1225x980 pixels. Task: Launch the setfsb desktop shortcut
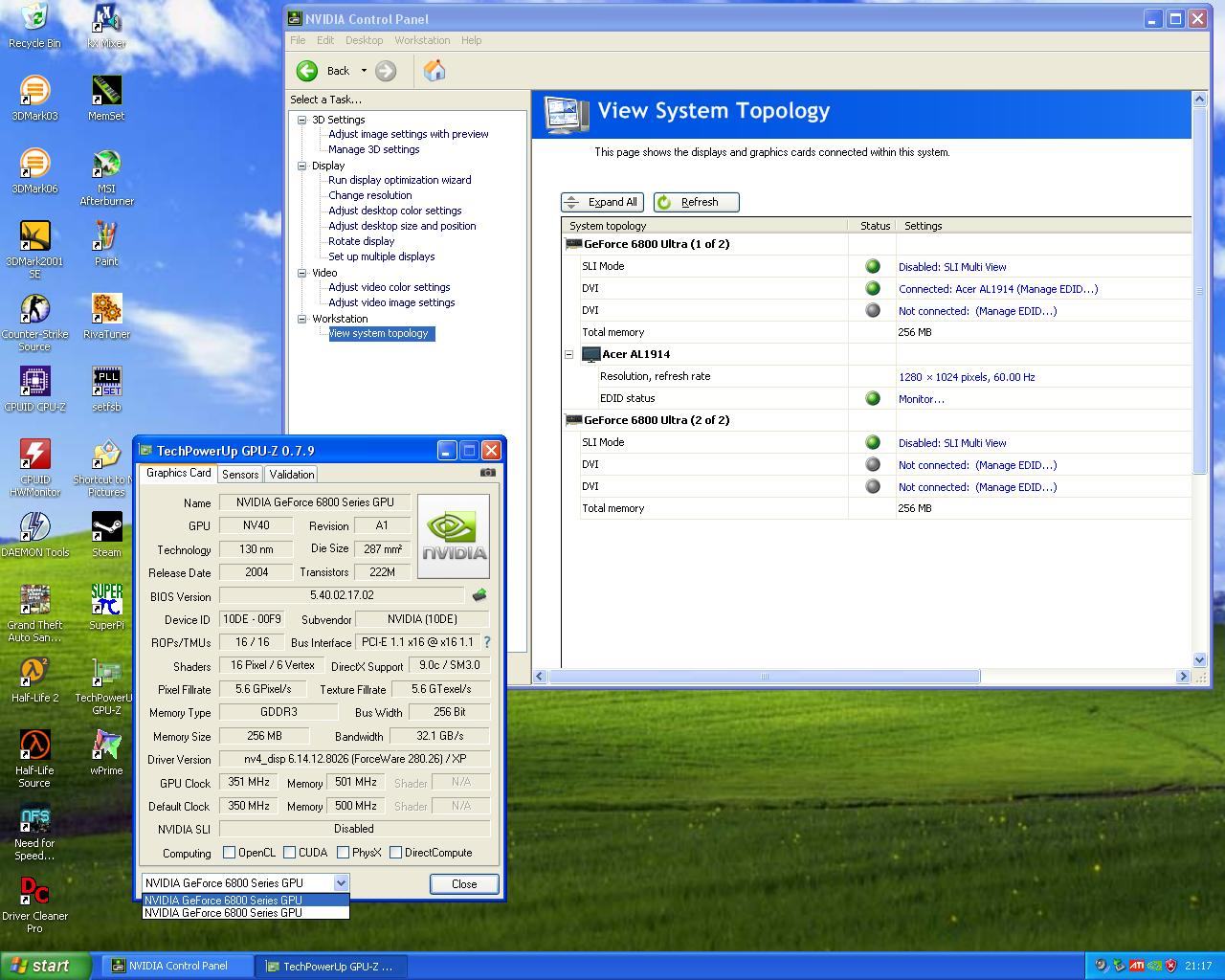106,389
